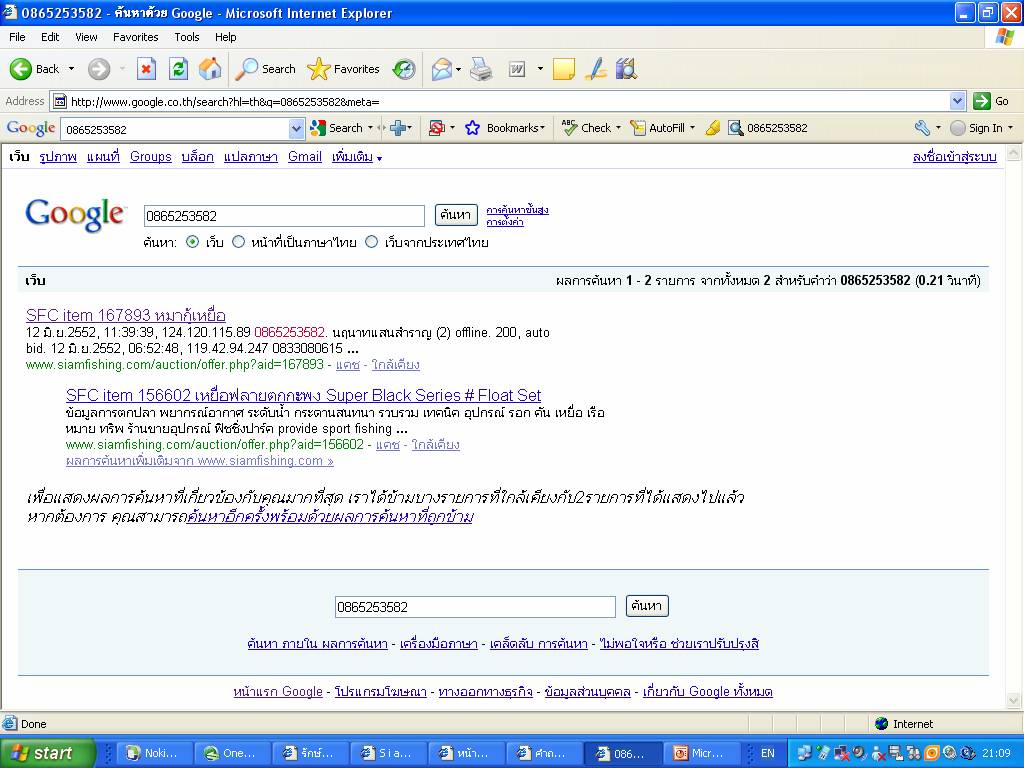
Task: Print the page with the printer icon
Action: [x=481, y=69]
